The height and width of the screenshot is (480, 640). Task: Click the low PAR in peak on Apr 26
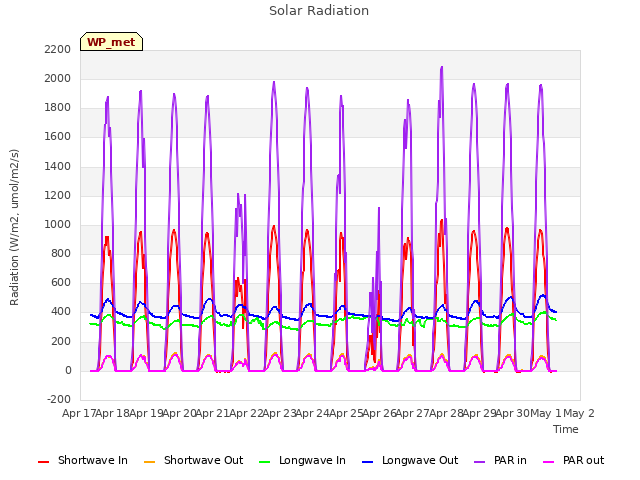pyautogui.click(x=379, y=208)
